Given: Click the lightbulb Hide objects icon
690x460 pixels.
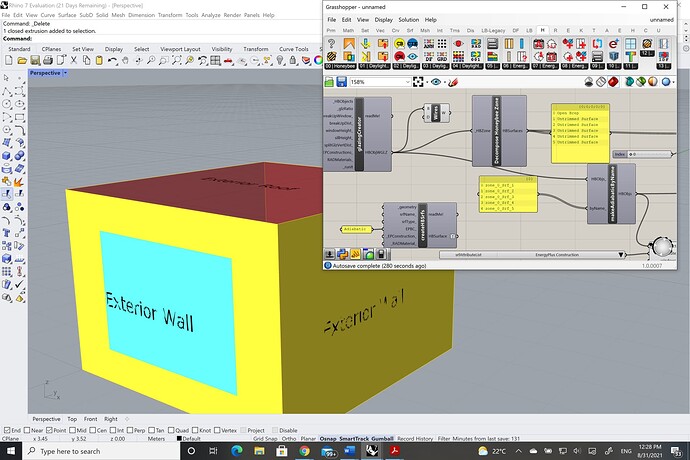Looking at the screenshot, I should (280, 60).
